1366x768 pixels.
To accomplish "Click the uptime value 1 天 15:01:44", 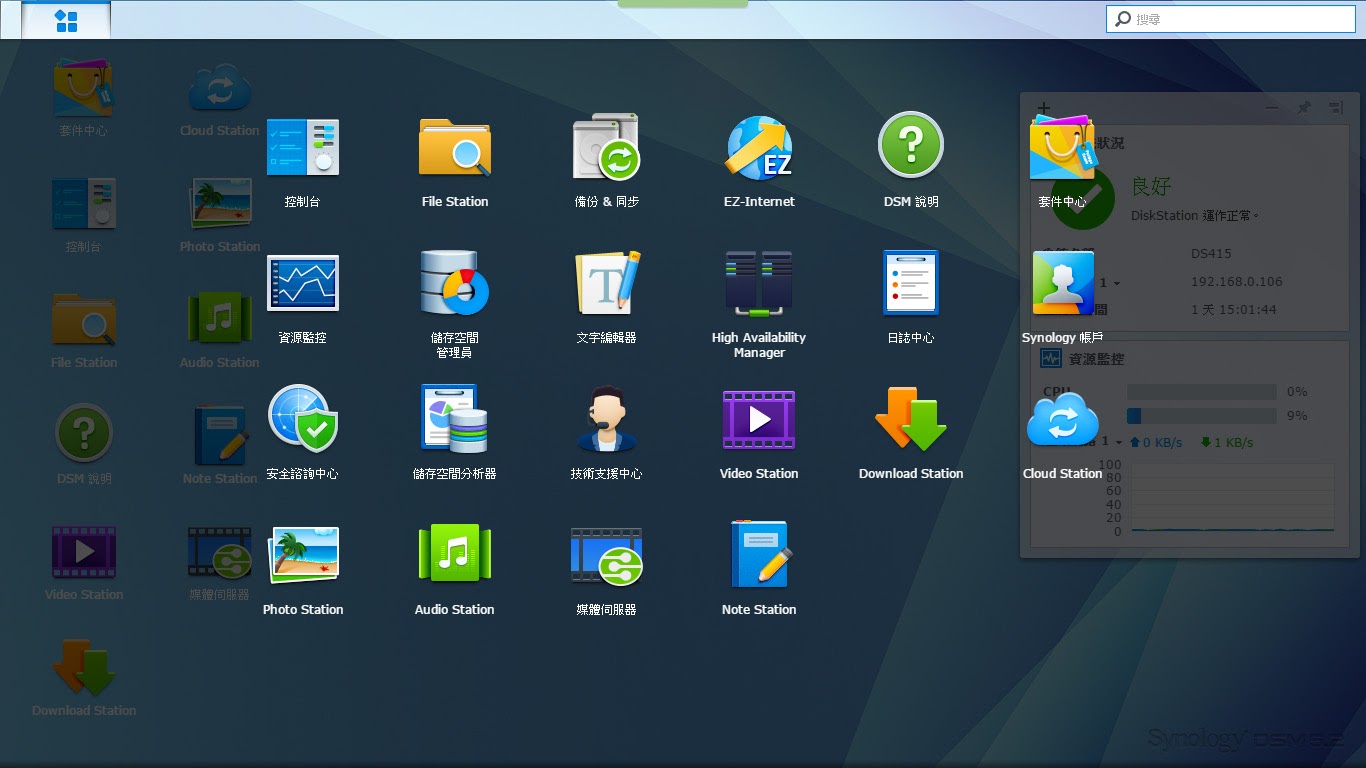I will [1233, 310].
